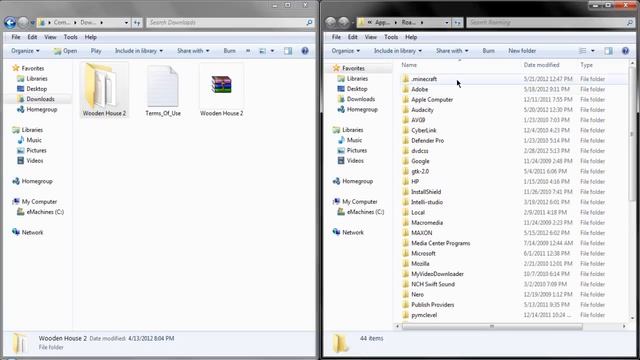
Task: Change view icon in Roaming window toolbar
Action: pos(582,51)
